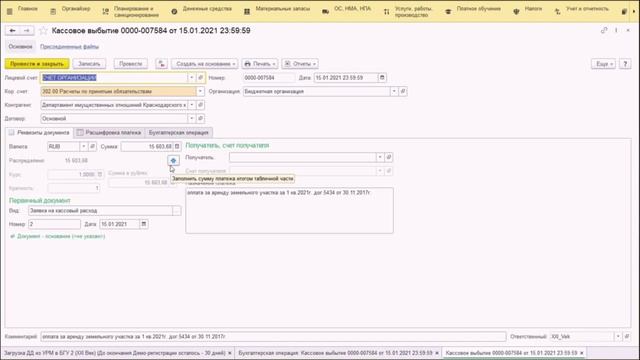This screenshot has width=640, height=360.
Task: Click the document structure icon next to Провести
Action: (x=162, y=64)
